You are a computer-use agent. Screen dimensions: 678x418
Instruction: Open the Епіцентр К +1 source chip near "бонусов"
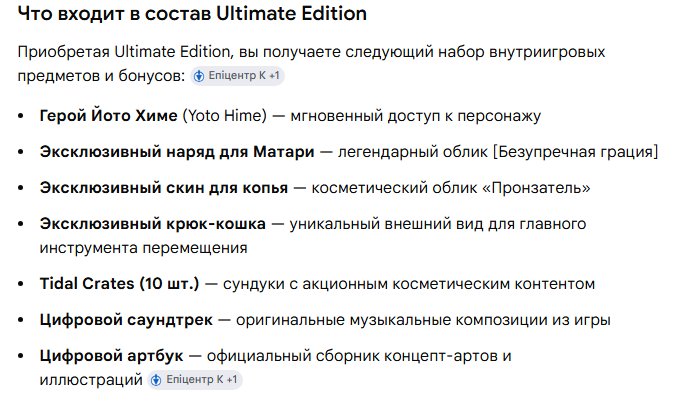pos(237,76)
